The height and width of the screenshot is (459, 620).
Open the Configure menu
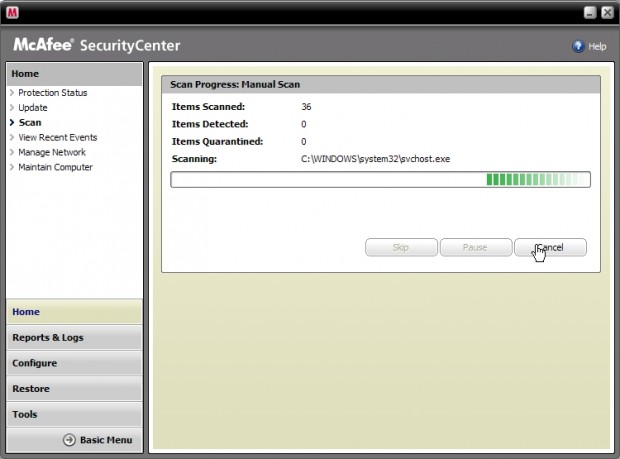point(74,363)
